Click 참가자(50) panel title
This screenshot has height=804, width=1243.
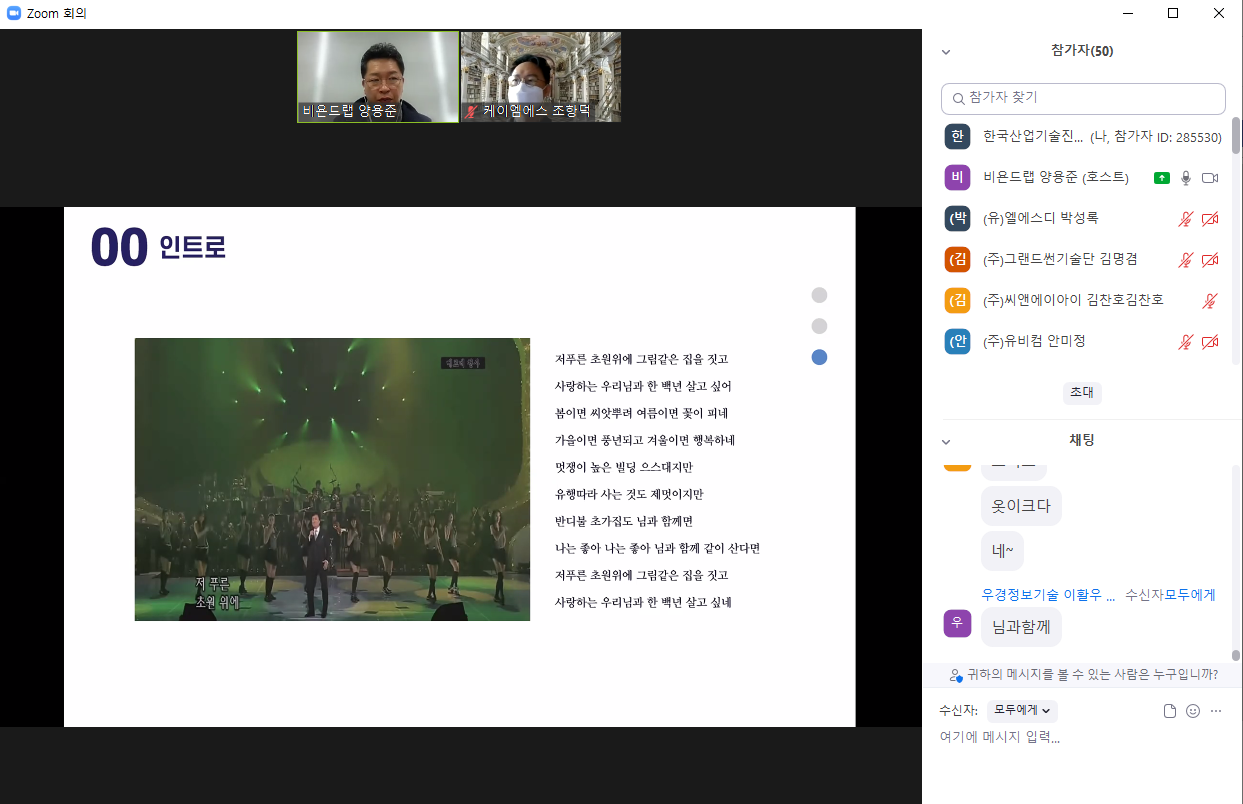(x=1082, y=50)
